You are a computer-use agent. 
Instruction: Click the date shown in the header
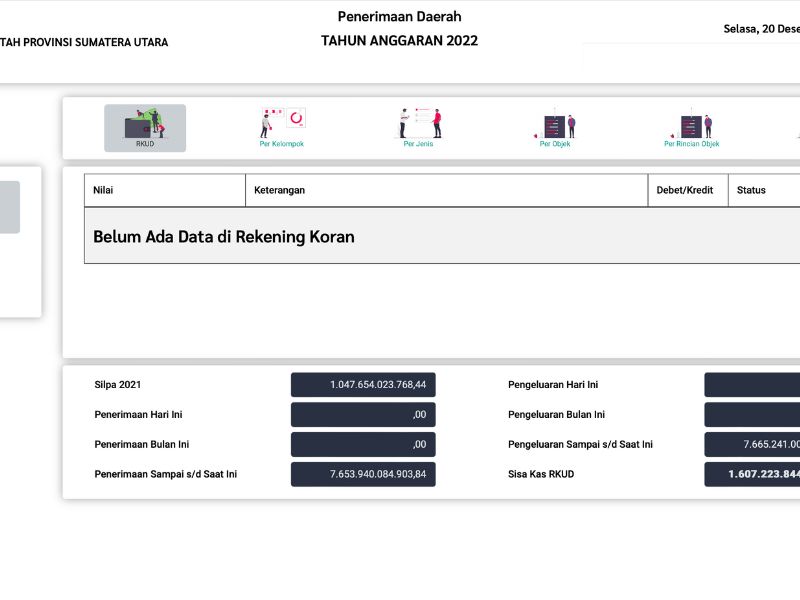pos(761,29)
